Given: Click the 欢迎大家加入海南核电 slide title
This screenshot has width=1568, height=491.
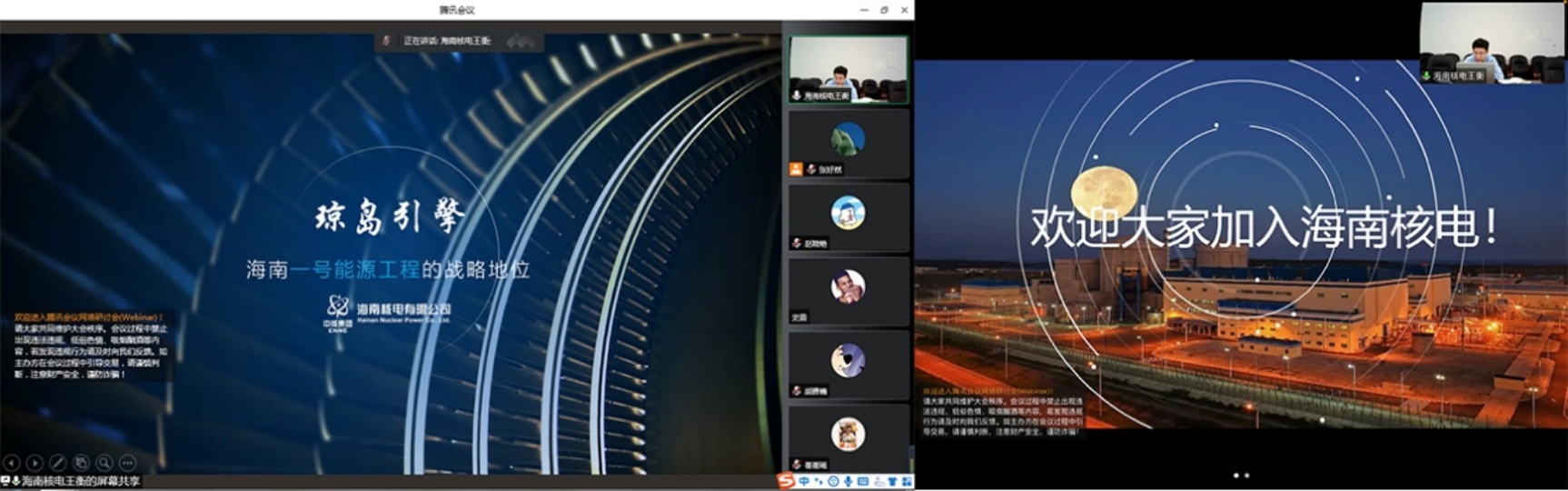Looking at the screenshot, I should click(1264, 227).
